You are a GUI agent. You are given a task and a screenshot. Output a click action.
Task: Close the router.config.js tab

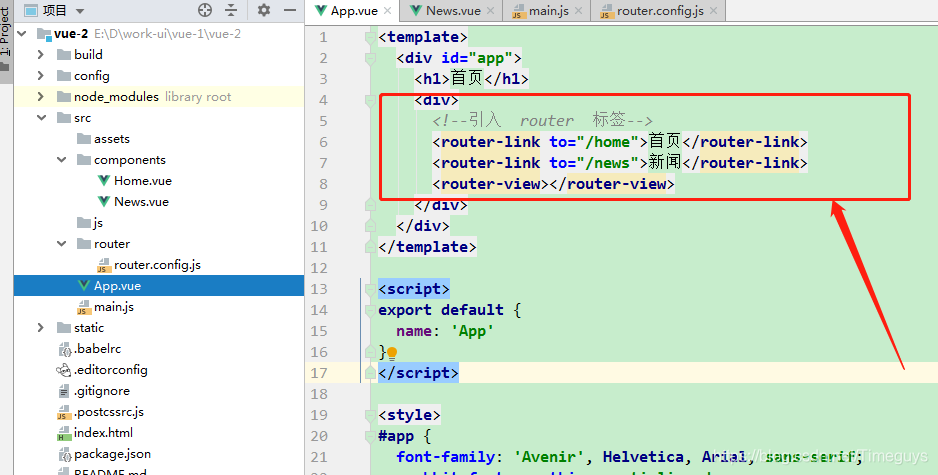tap(713, 11)
